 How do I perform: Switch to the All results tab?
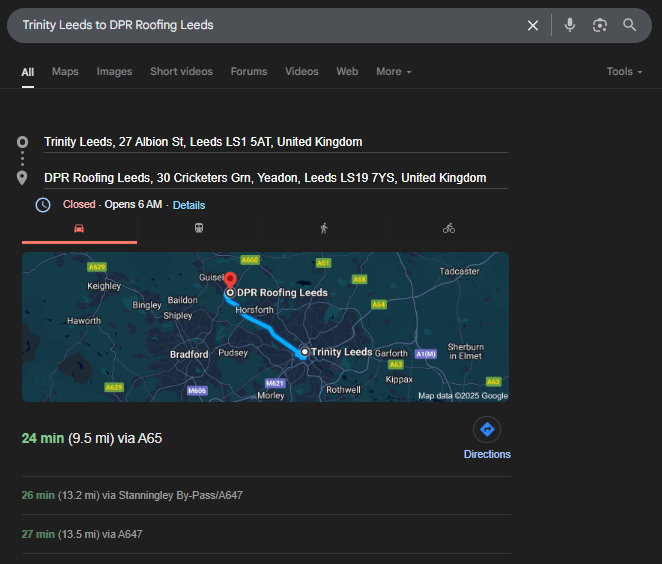tap(28, 72)
